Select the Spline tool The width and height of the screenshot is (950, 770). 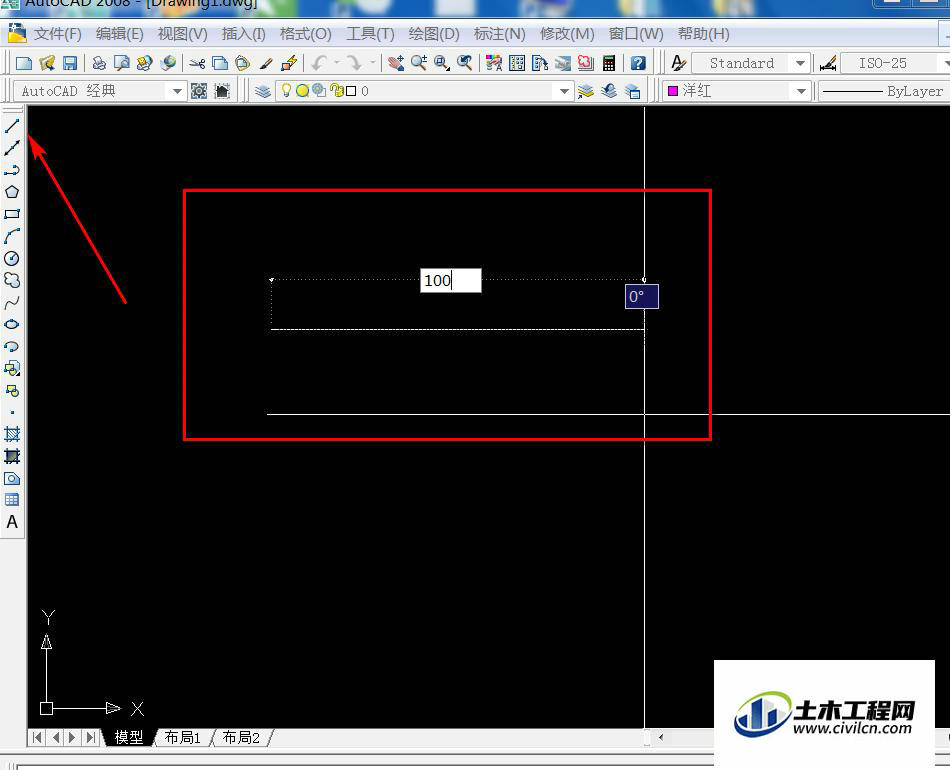12,302
